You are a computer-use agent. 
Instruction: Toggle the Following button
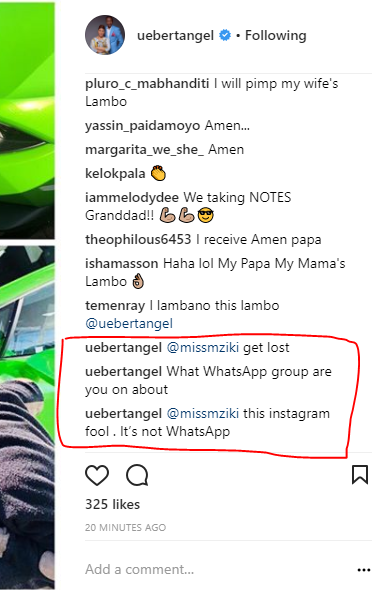(275, 35)
